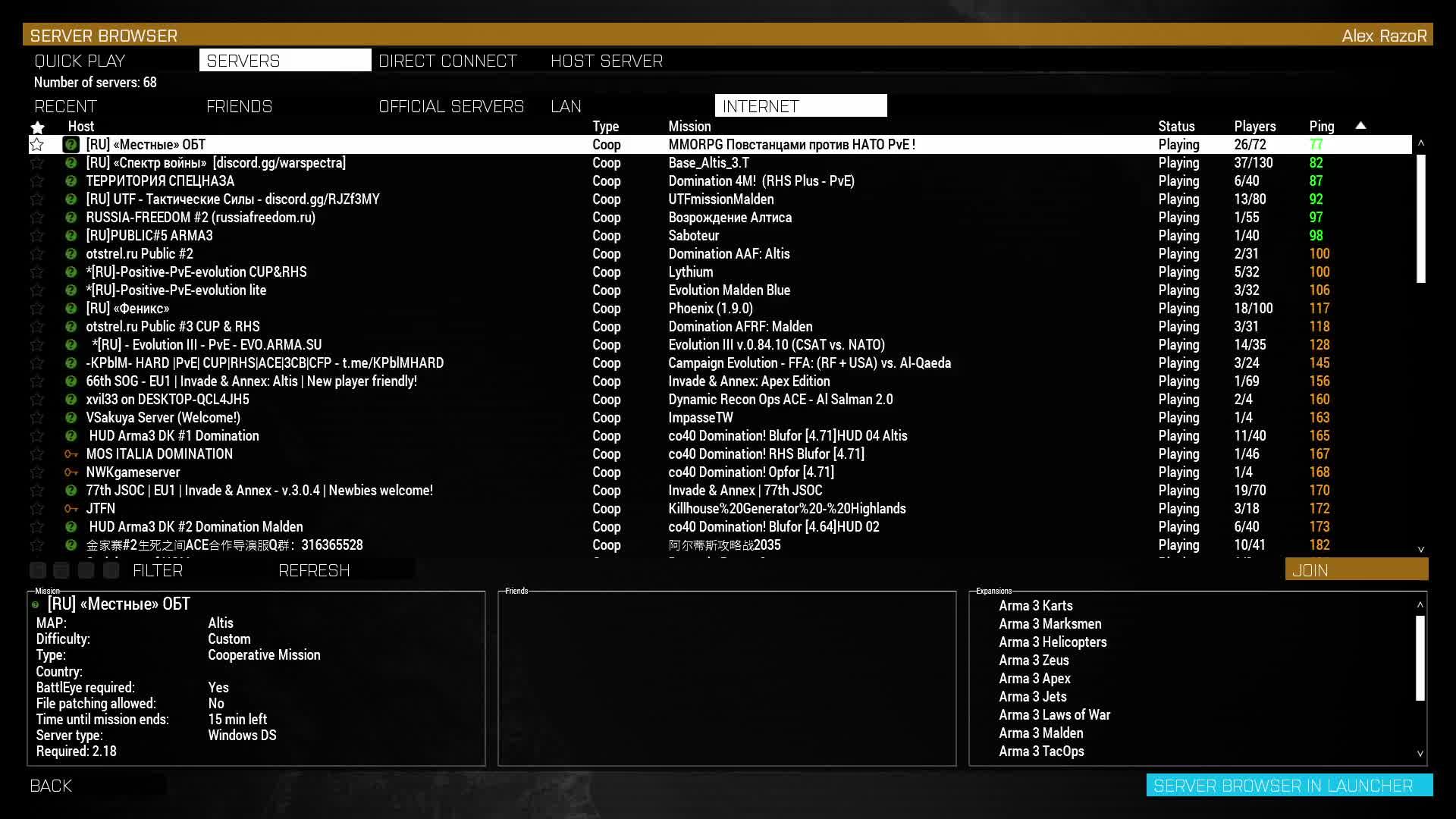This screenshot has width=1456, height=819.
Task: Click star for HUD Arma3 DK #2 Domination Malden
Action: pyautogui.click(x=36, y=527)
